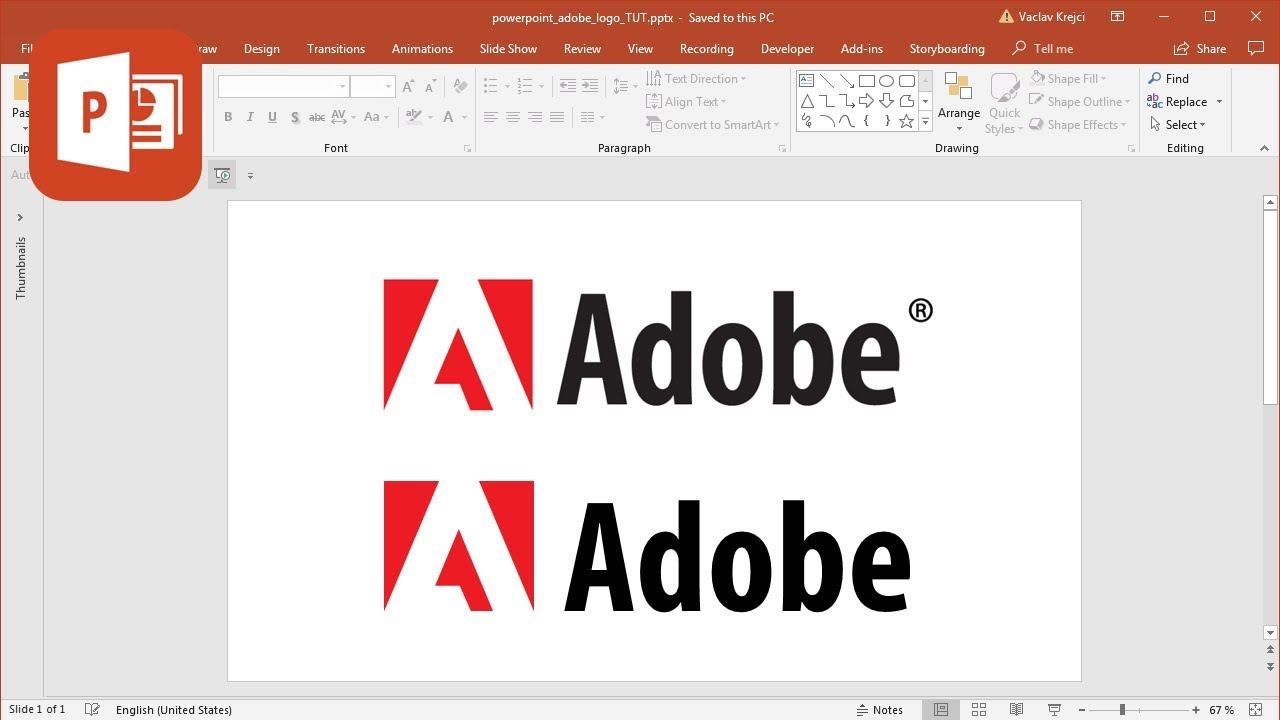
Task: Open the font name combo box
Action: click(283, 87)
